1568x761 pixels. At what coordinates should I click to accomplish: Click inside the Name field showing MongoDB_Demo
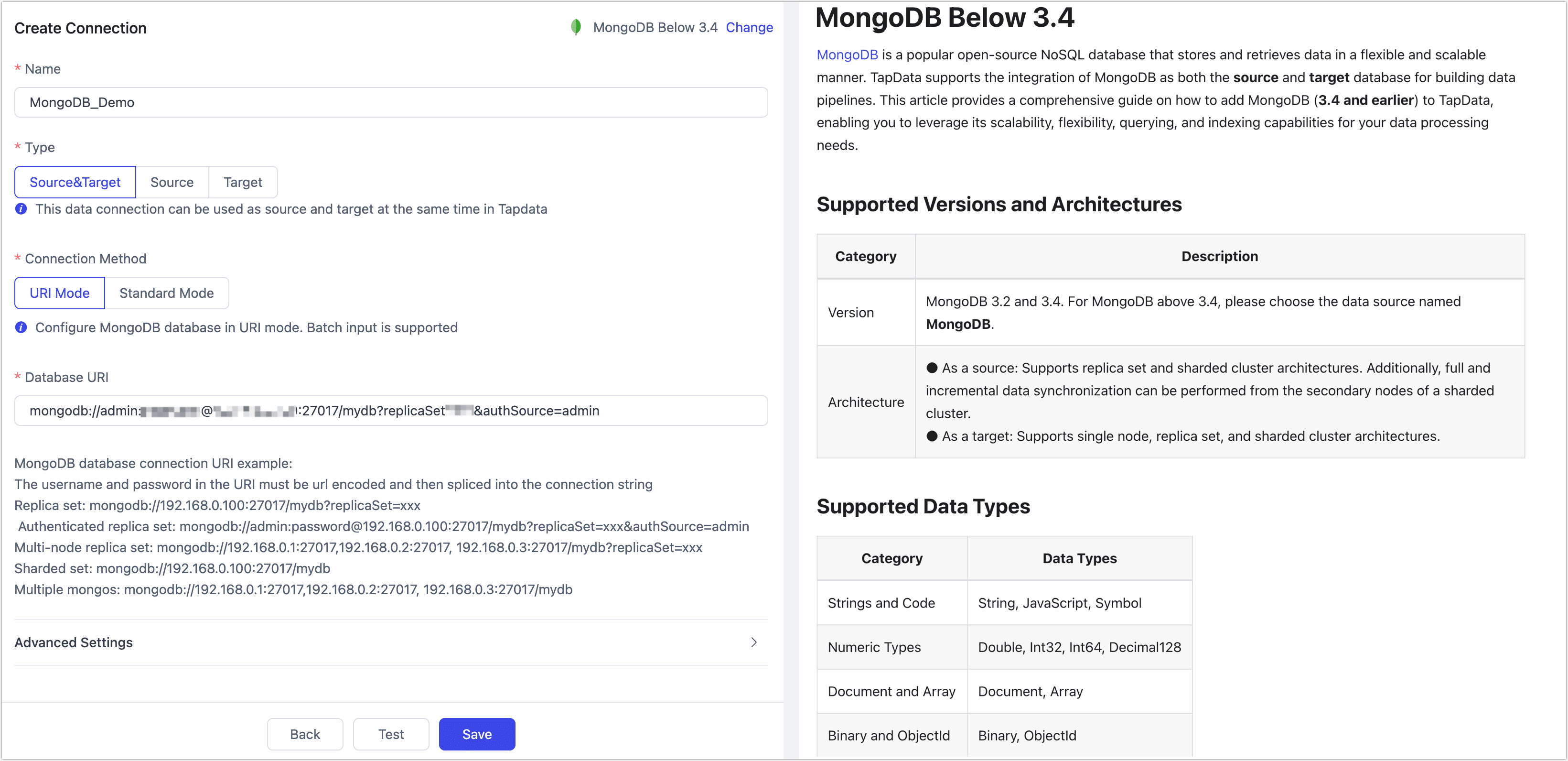391,102
